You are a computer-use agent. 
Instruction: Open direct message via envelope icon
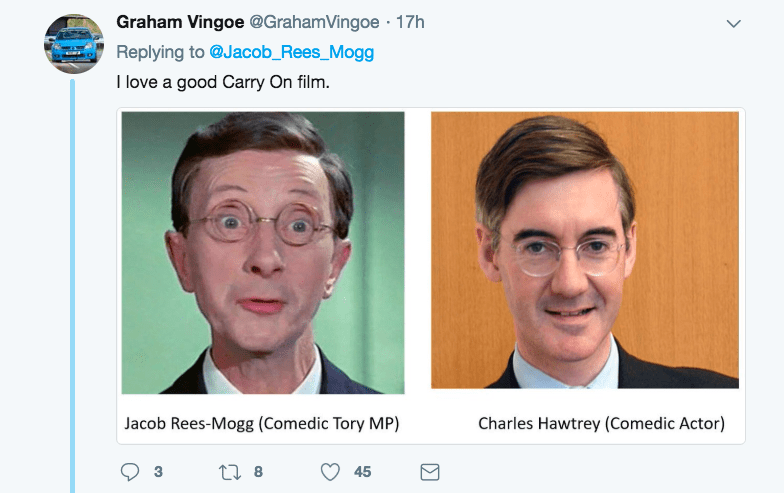[x=430, y=472]
